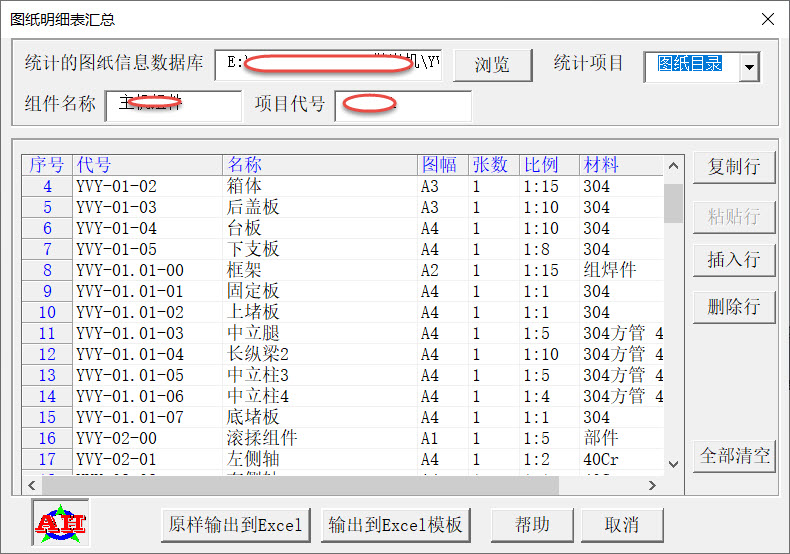The height and width of the screenshot is (554, 790).
Task: Click the 名称 column header
Action: pos(320,165)
